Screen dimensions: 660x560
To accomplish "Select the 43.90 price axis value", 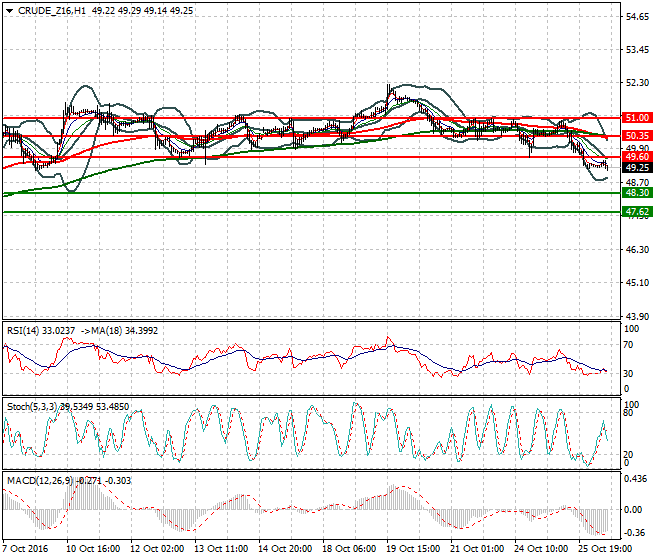I will coord(637,317).
